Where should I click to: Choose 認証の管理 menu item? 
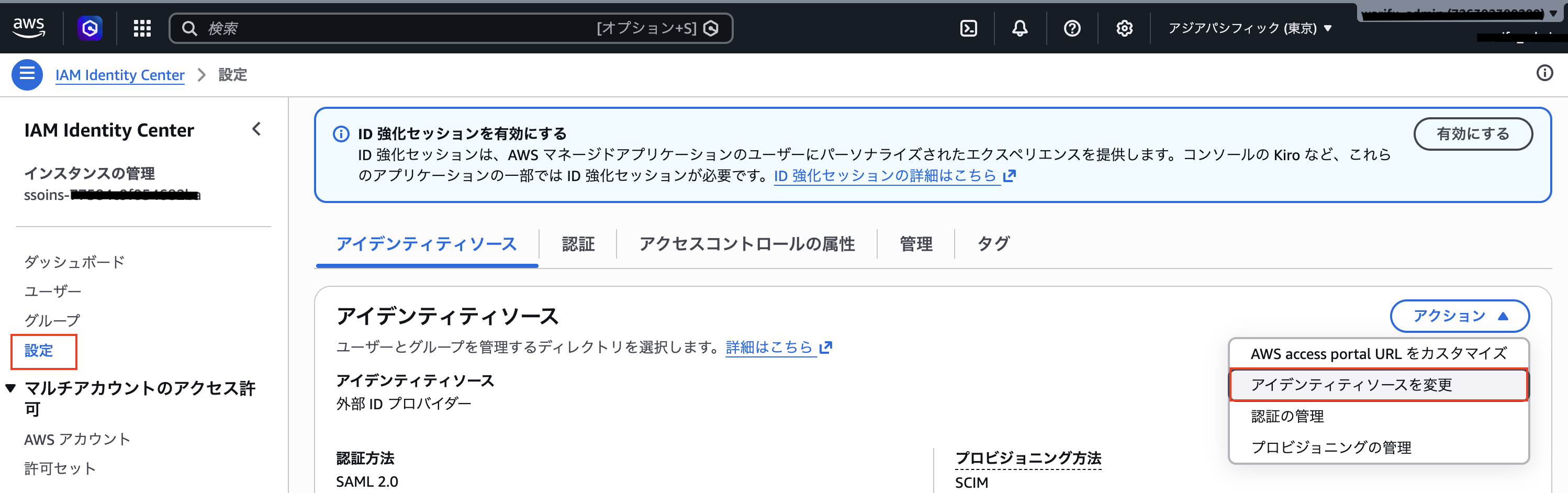click(1379, 416)
